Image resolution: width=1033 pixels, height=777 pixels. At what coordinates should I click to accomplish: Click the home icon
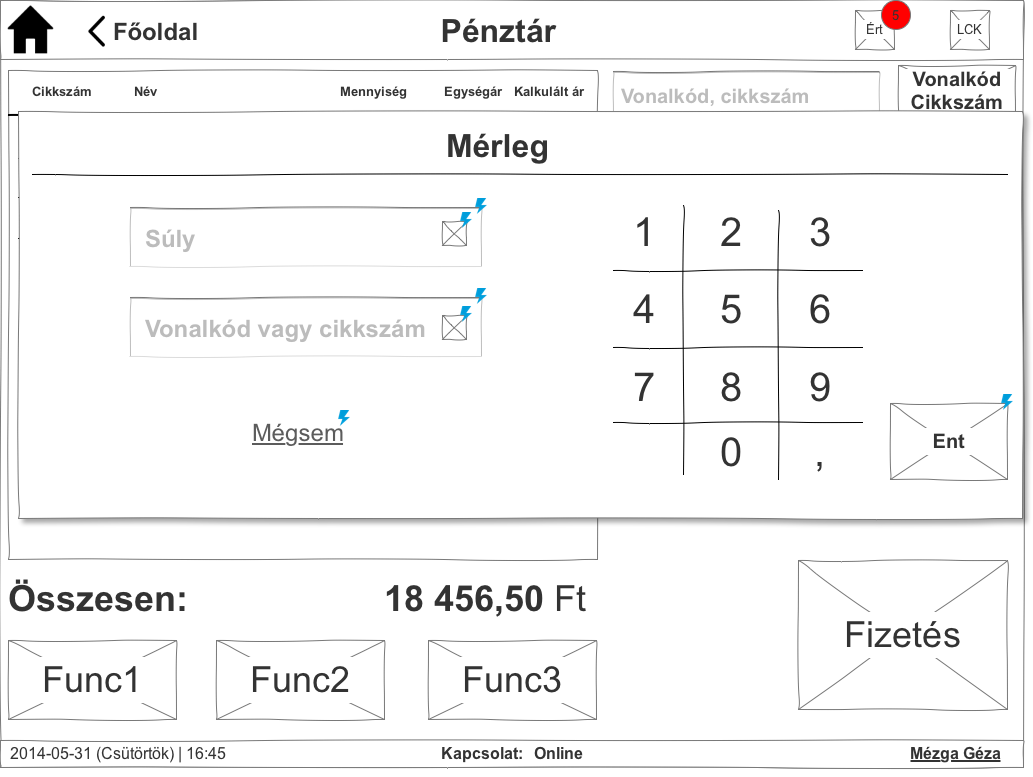(30, 30)
